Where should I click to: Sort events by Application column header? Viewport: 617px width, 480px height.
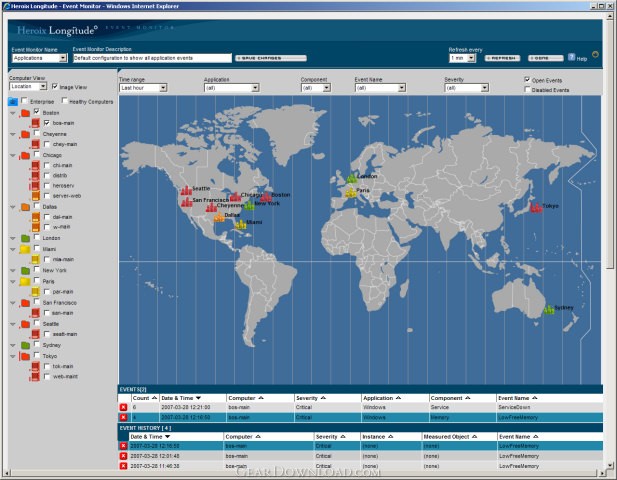(382, 398)
